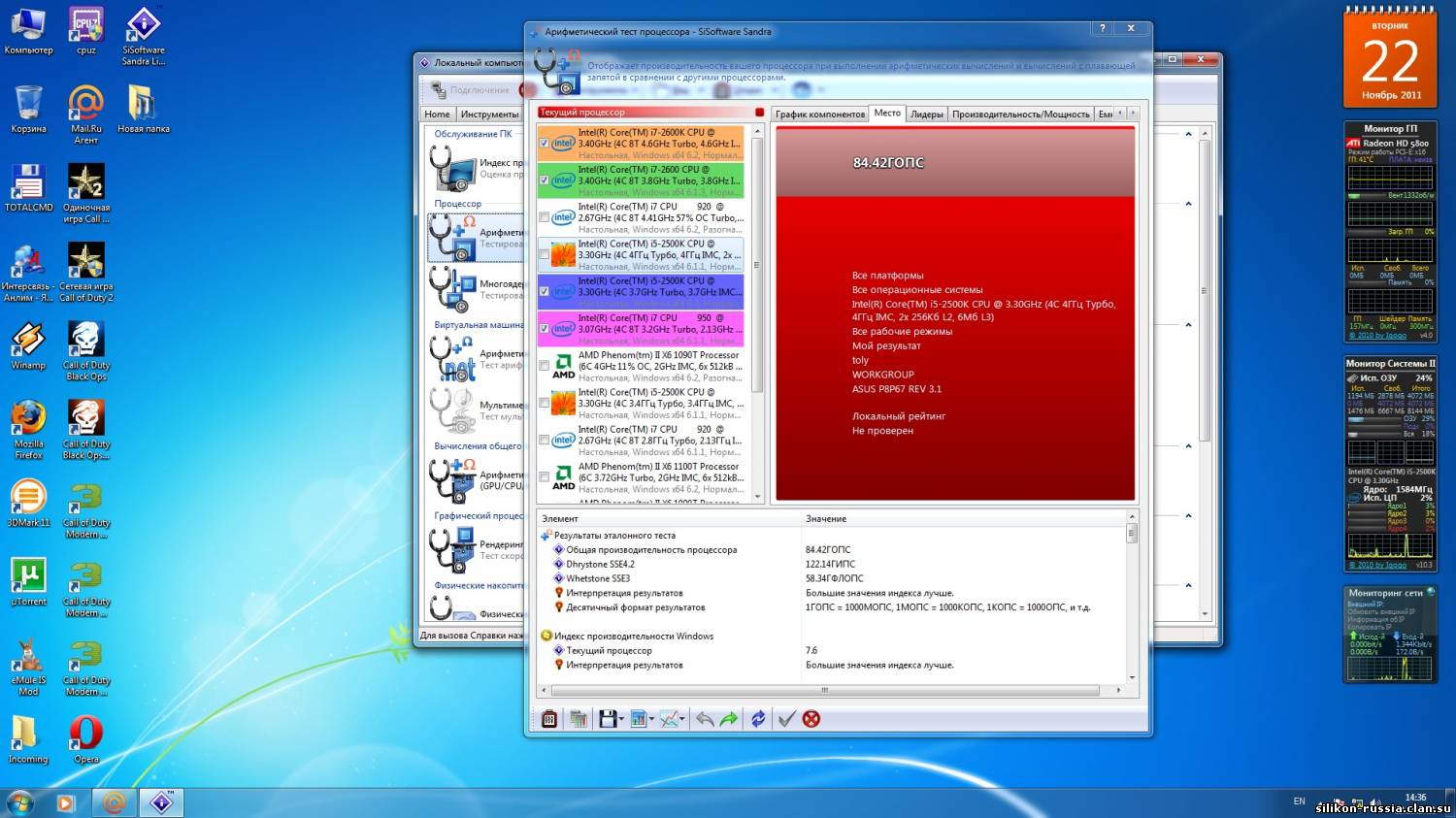Viewport: 1456px width, 818px height.
Task: Open the save icon dropdown arrow
Action: click(621, 720)
